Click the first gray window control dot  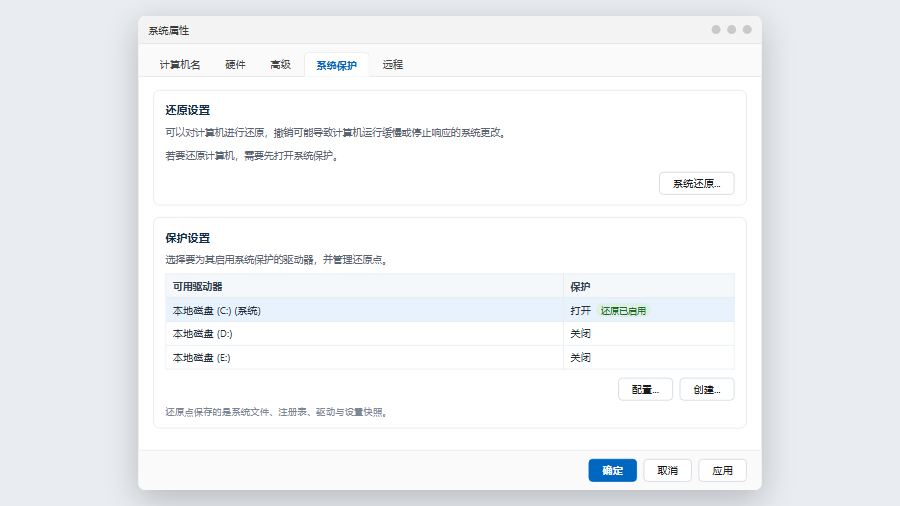[716, 29]
